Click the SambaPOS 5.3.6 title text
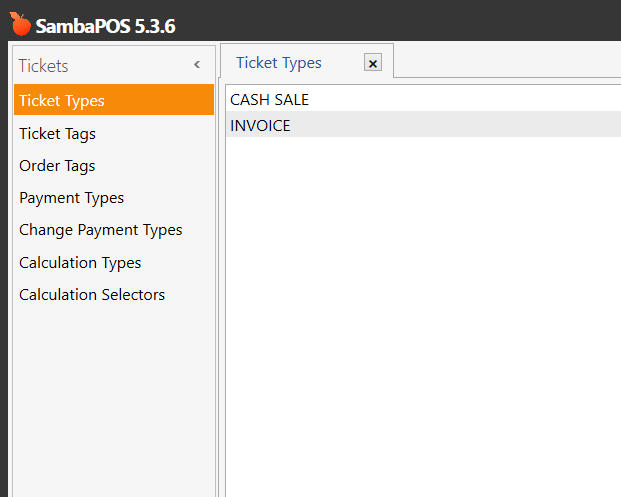Image resolution: width=621 pixels, height=497 pixels. 105,26
